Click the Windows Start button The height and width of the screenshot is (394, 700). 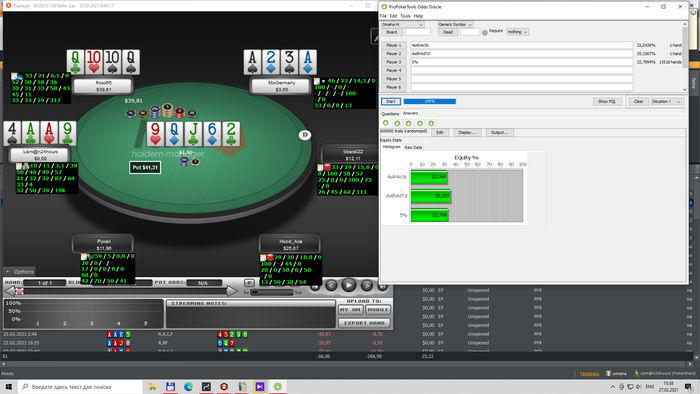[x=8, y=386]
